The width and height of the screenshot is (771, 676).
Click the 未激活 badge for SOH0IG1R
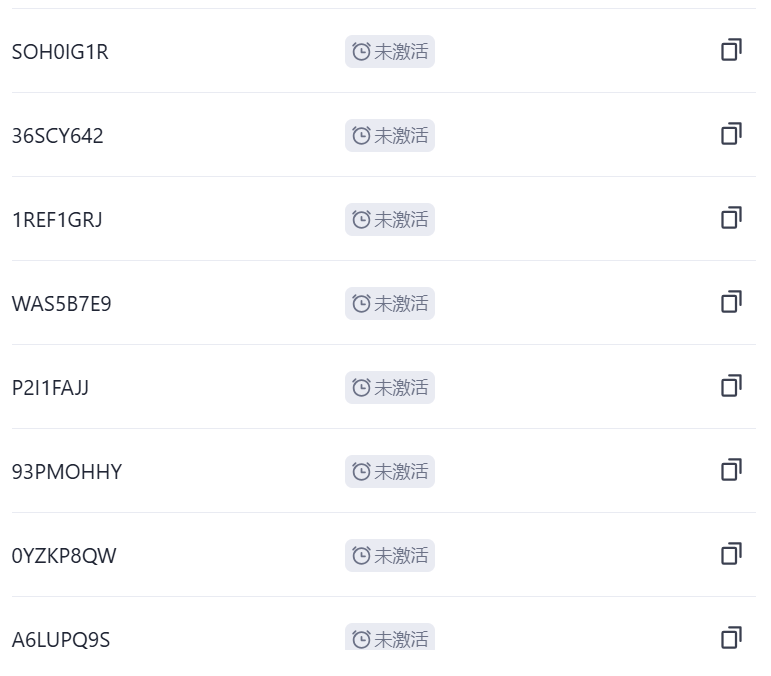pos(390,52)
